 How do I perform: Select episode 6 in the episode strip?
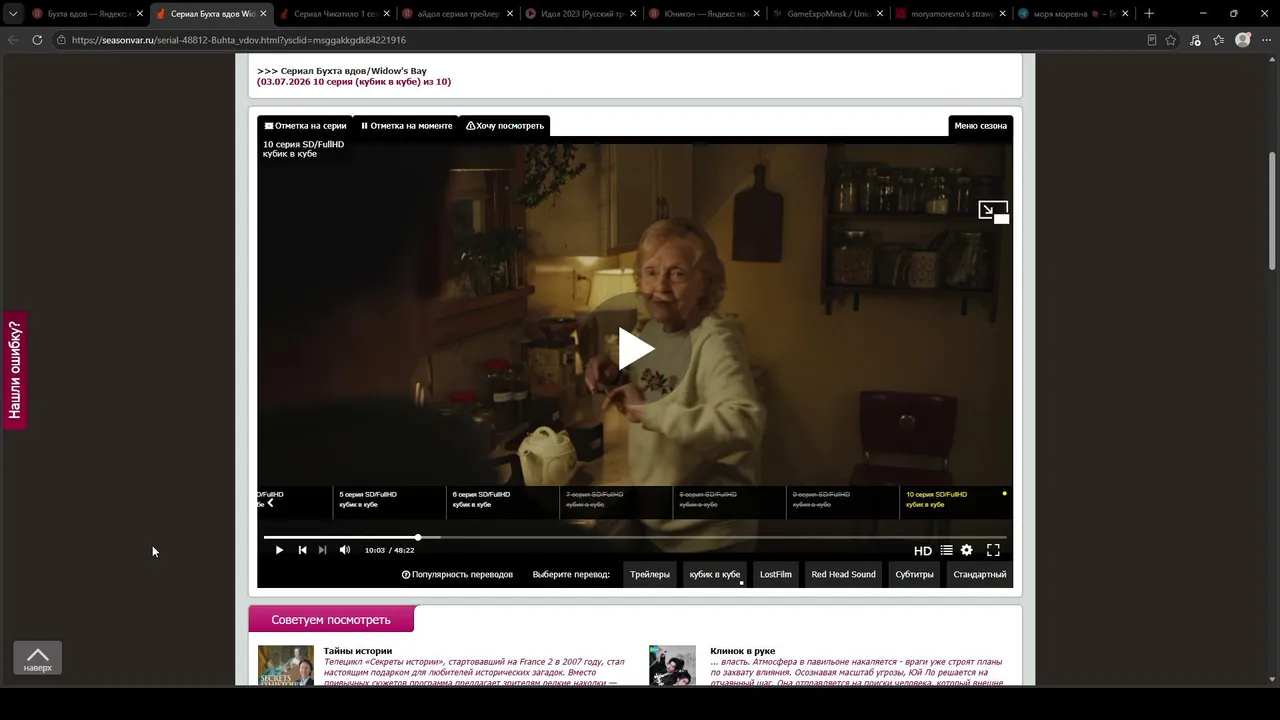502,502
